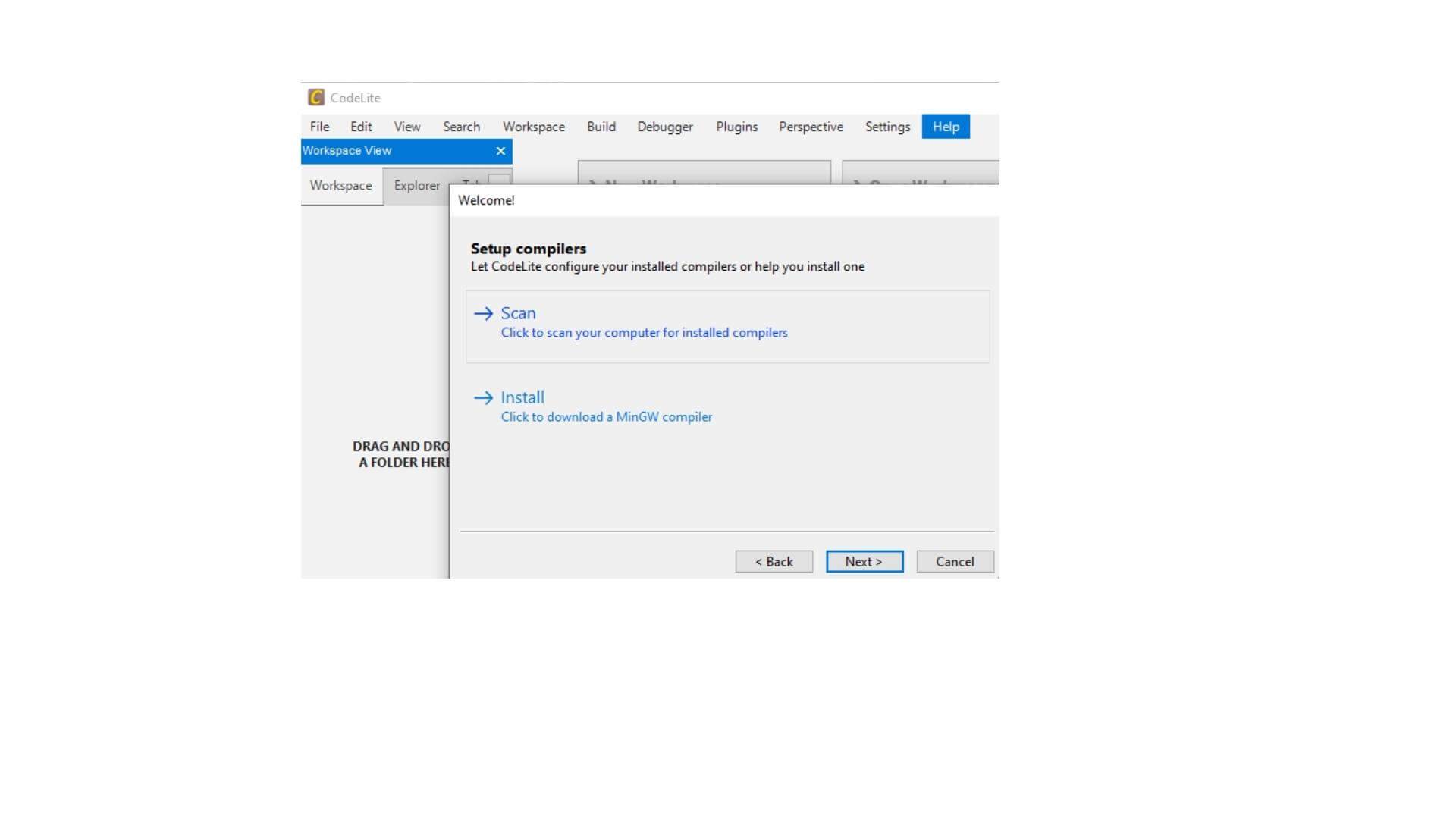Image resolution: width=1456 pixels, height=819 pixels.
Task: Click the Welcome! dialog title
Action: point(486,200)
